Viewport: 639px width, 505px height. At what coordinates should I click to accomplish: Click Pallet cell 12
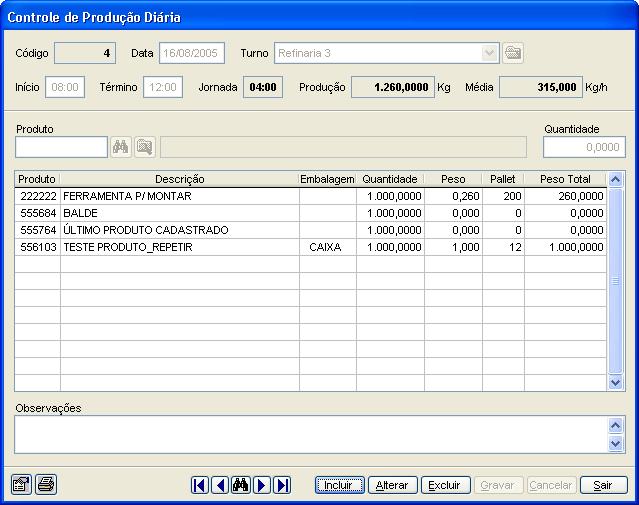tap(503, 247)
